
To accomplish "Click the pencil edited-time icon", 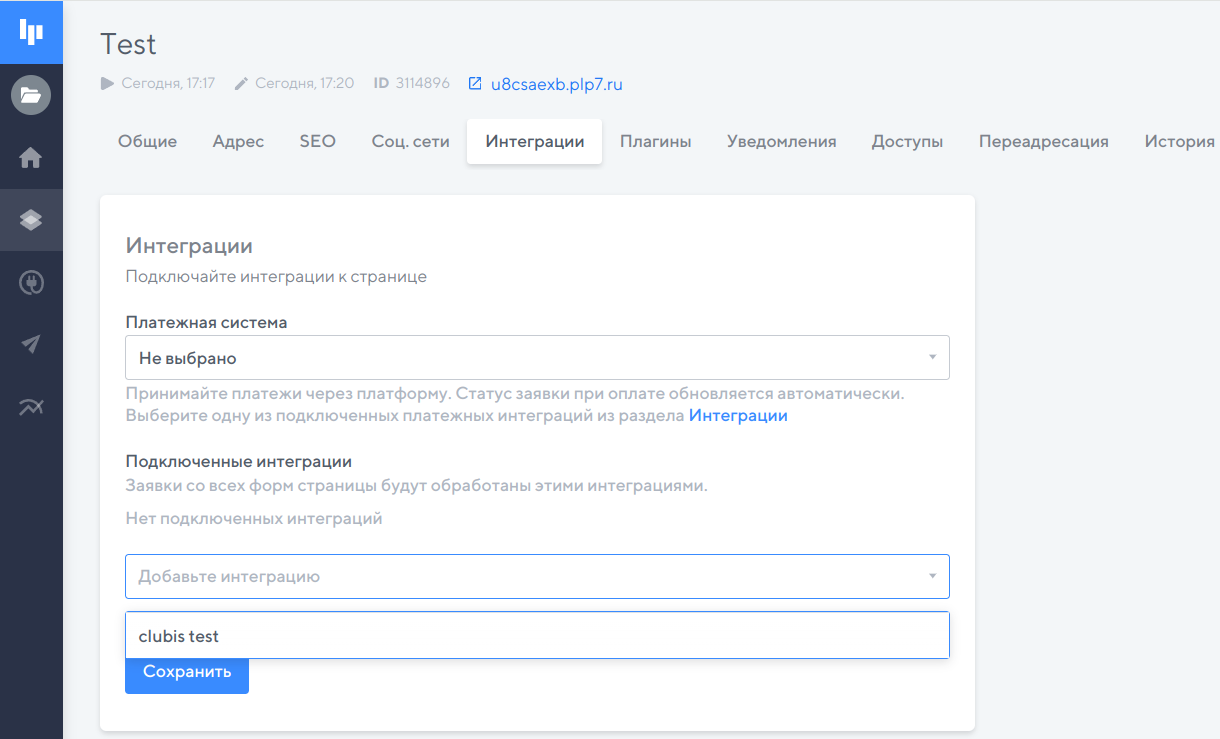I will coord(240,84).
